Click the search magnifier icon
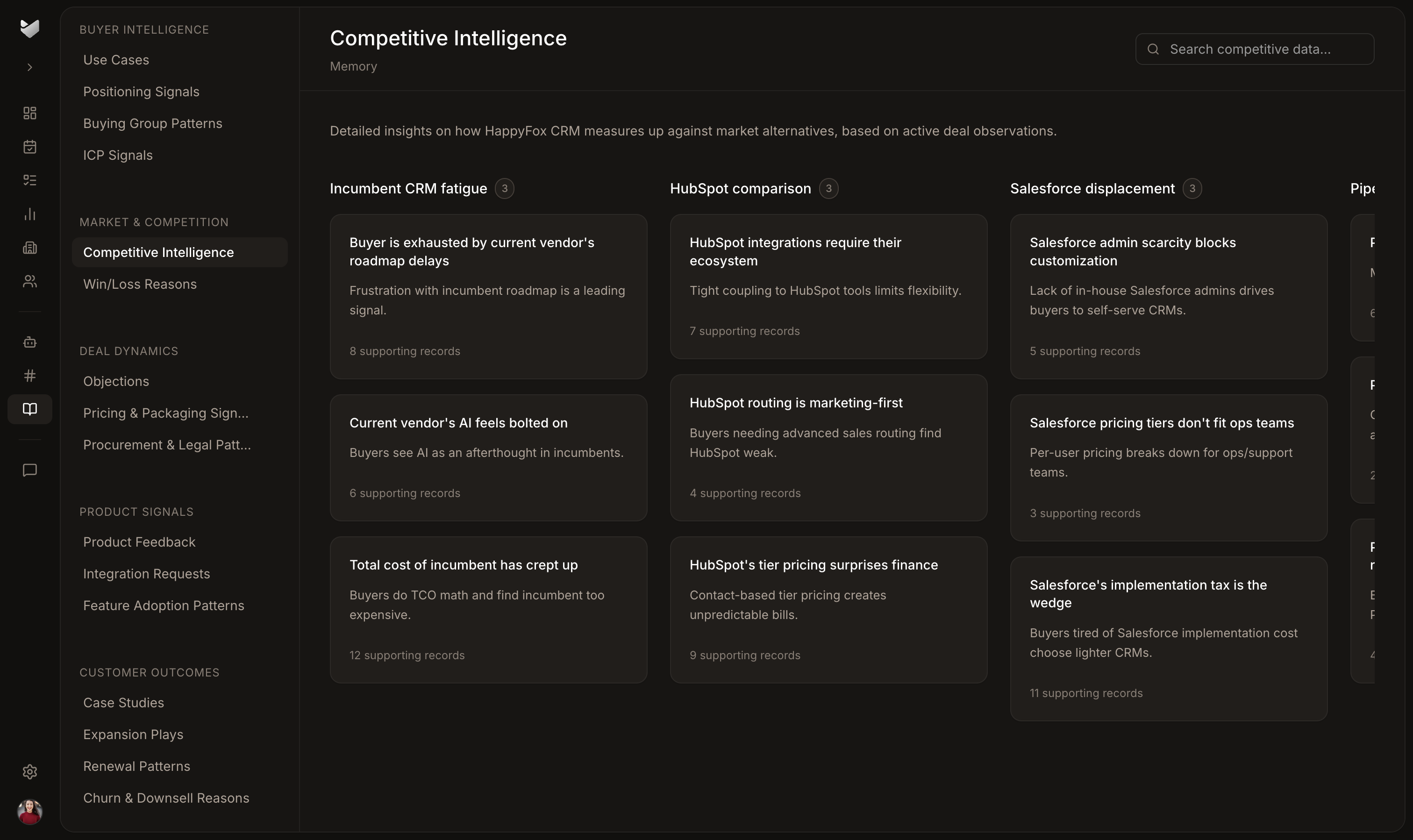1413x840 pixels. coord(1153,49)
